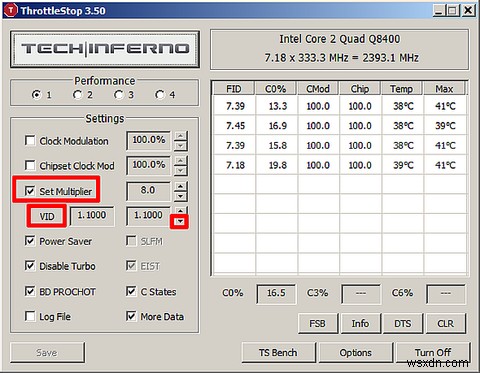Toggle the C States checkbox

click(x=131, y=291)
